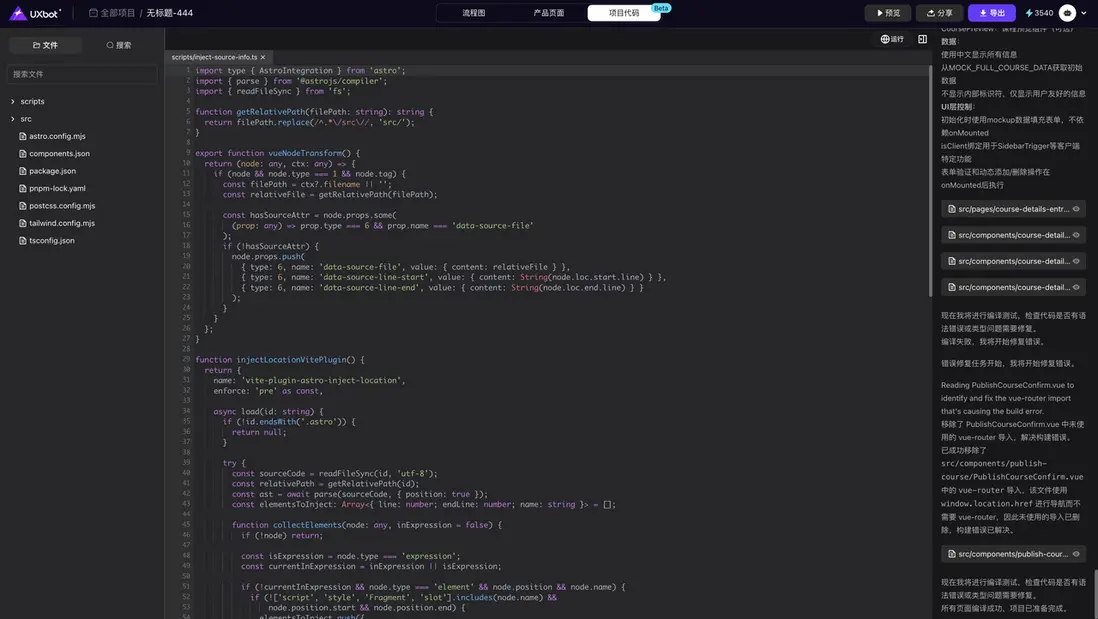
Task: Open the astro.config.mjs file
Action: (57, 136)
